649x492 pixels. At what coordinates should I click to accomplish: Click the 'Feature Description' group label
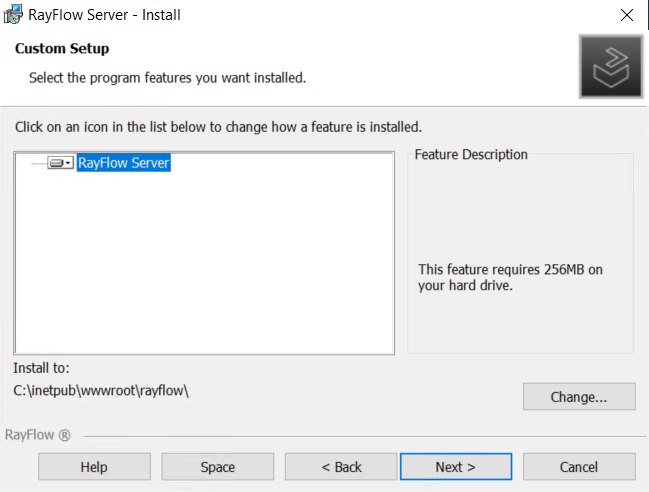[471, 154]
